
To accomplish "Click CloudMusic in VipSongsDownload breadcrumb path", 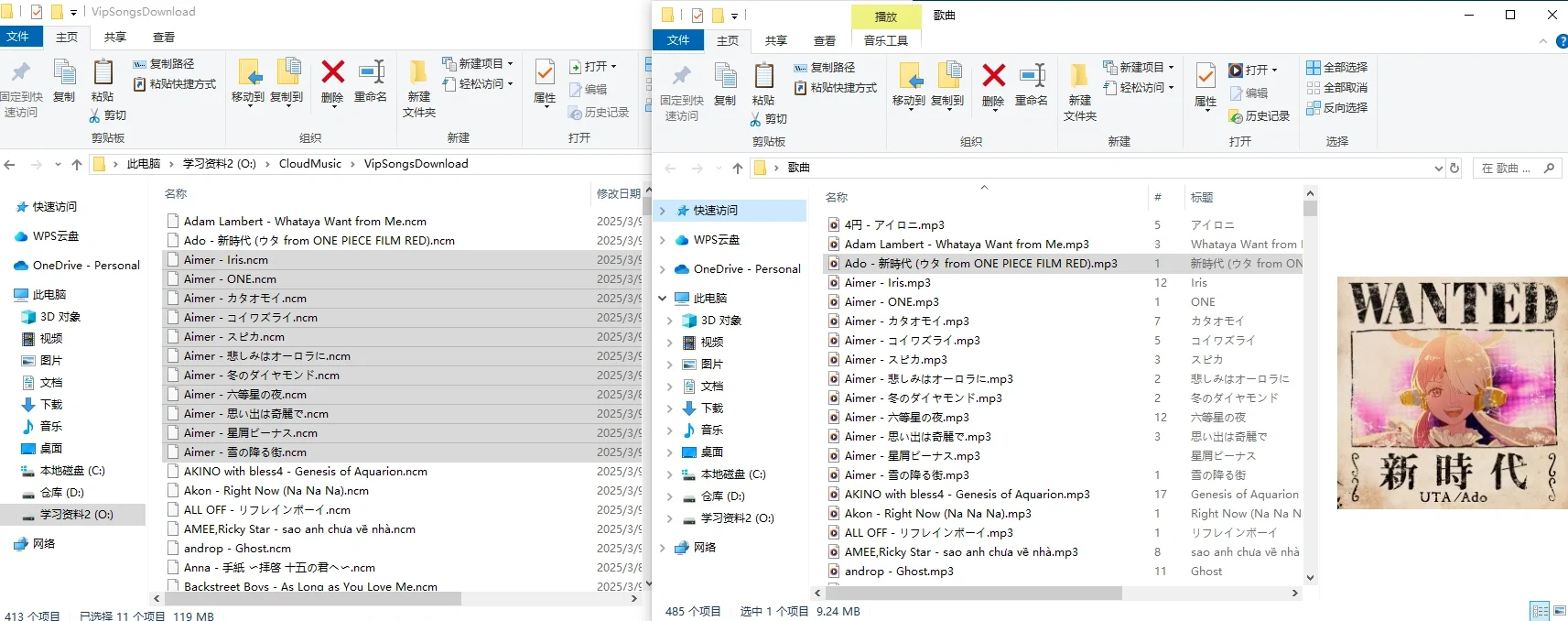I will (x=310, y=164).
